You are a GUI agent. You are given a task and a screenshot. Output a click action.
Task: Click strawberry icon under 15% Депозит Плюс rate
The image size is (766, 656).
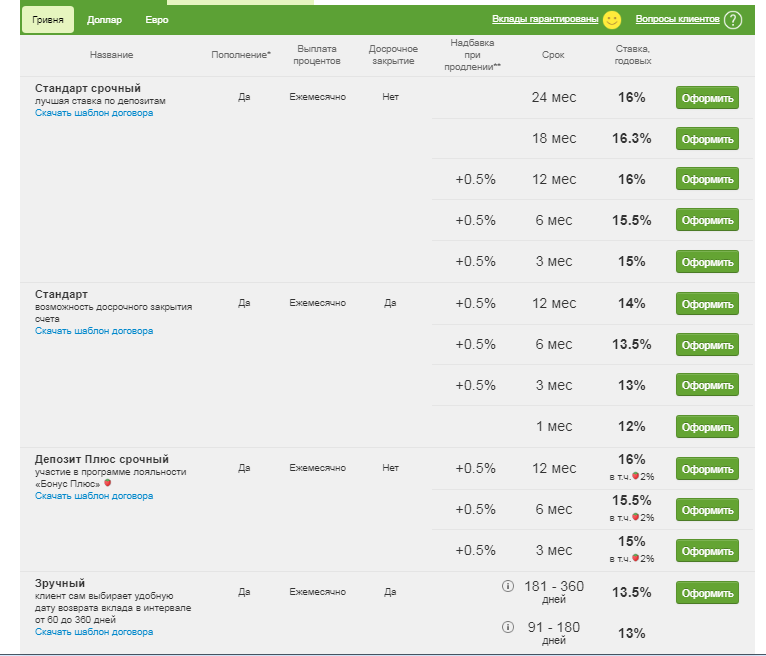coord(636,558)
